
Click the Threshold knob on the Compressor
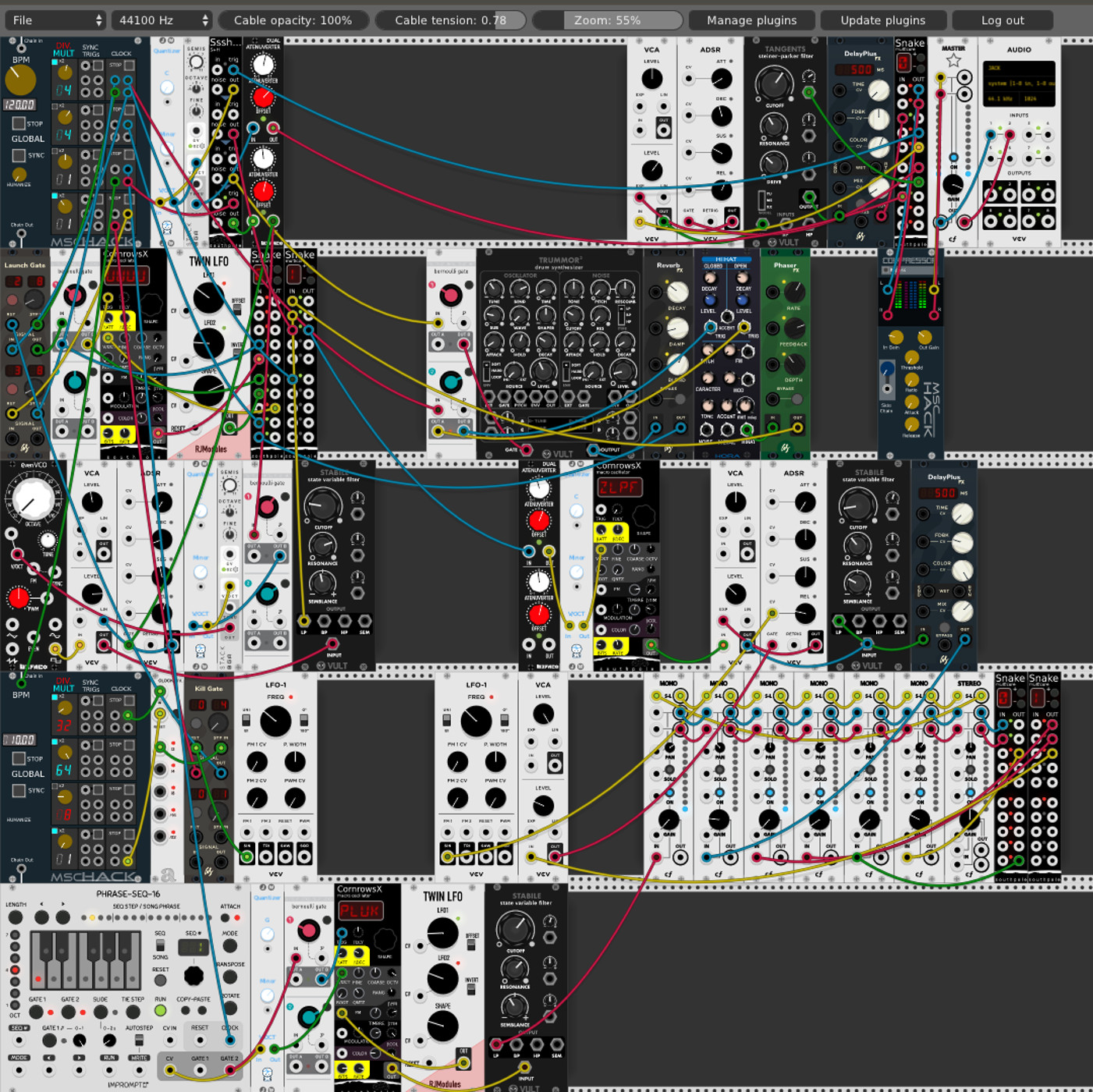coord(911,358)
